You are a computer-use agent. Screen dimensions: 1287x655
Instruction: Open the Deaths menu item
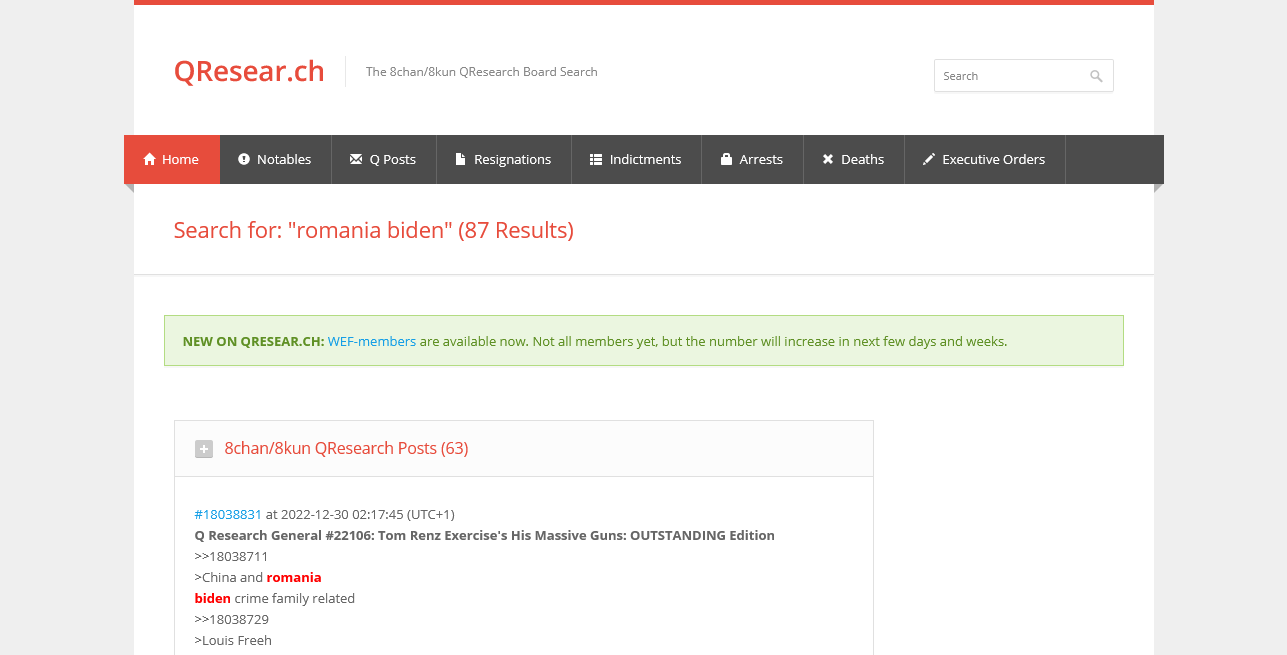(863, 159)
